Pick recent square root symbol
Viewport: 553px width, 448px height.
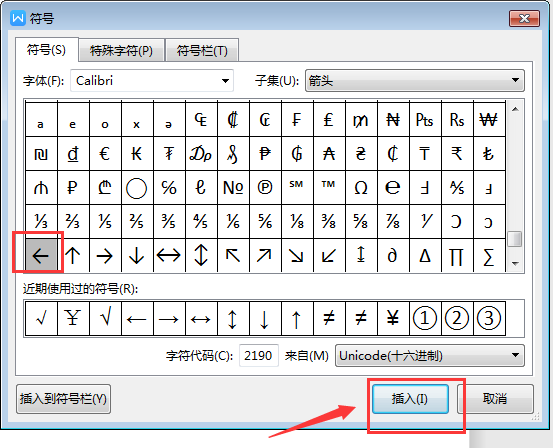(105, 318)
